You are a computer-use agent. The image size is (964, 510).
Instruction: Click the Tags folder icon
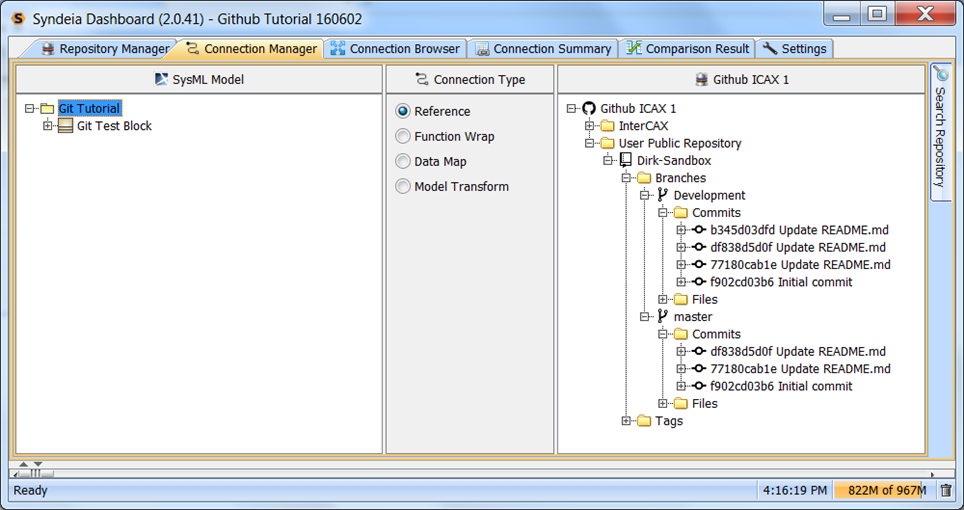tap(644, 421)
